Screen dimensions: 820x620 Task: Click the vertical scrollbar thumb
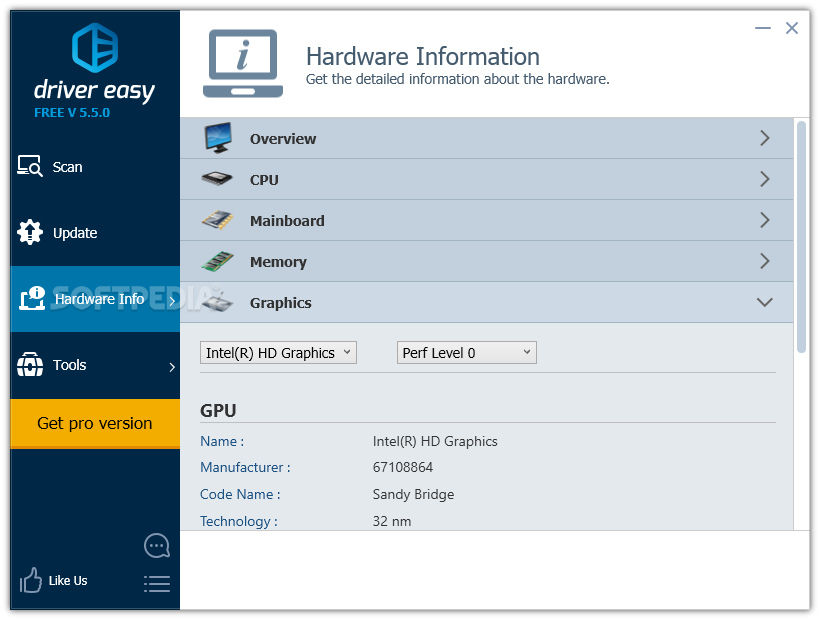801,237
